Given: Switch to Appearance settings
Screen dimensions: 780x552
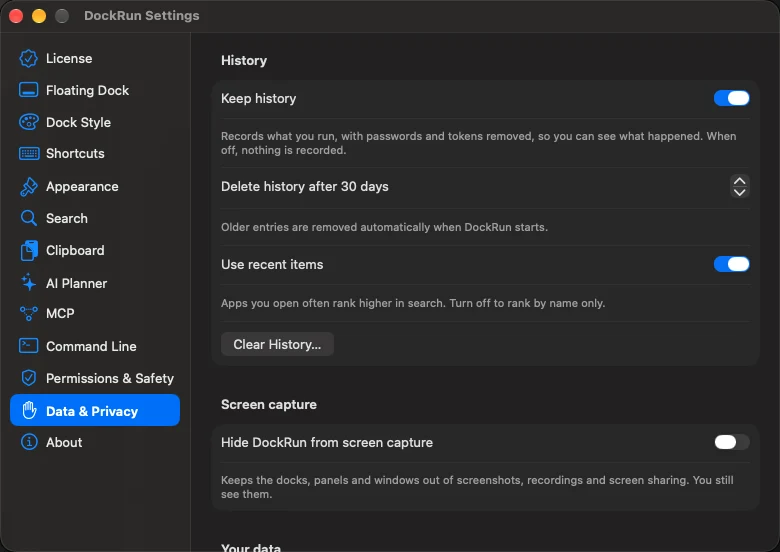Looking at the screenshot, I should [95, 186].
